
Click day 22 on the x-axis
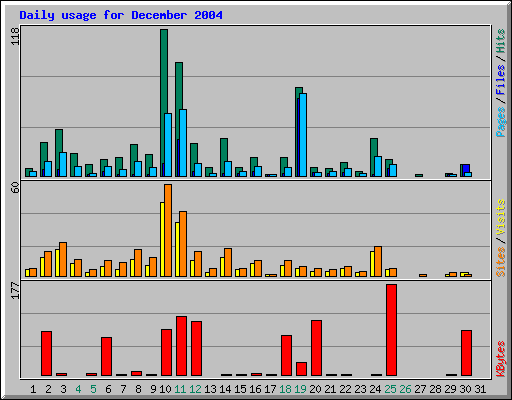[x=345, y=389]
